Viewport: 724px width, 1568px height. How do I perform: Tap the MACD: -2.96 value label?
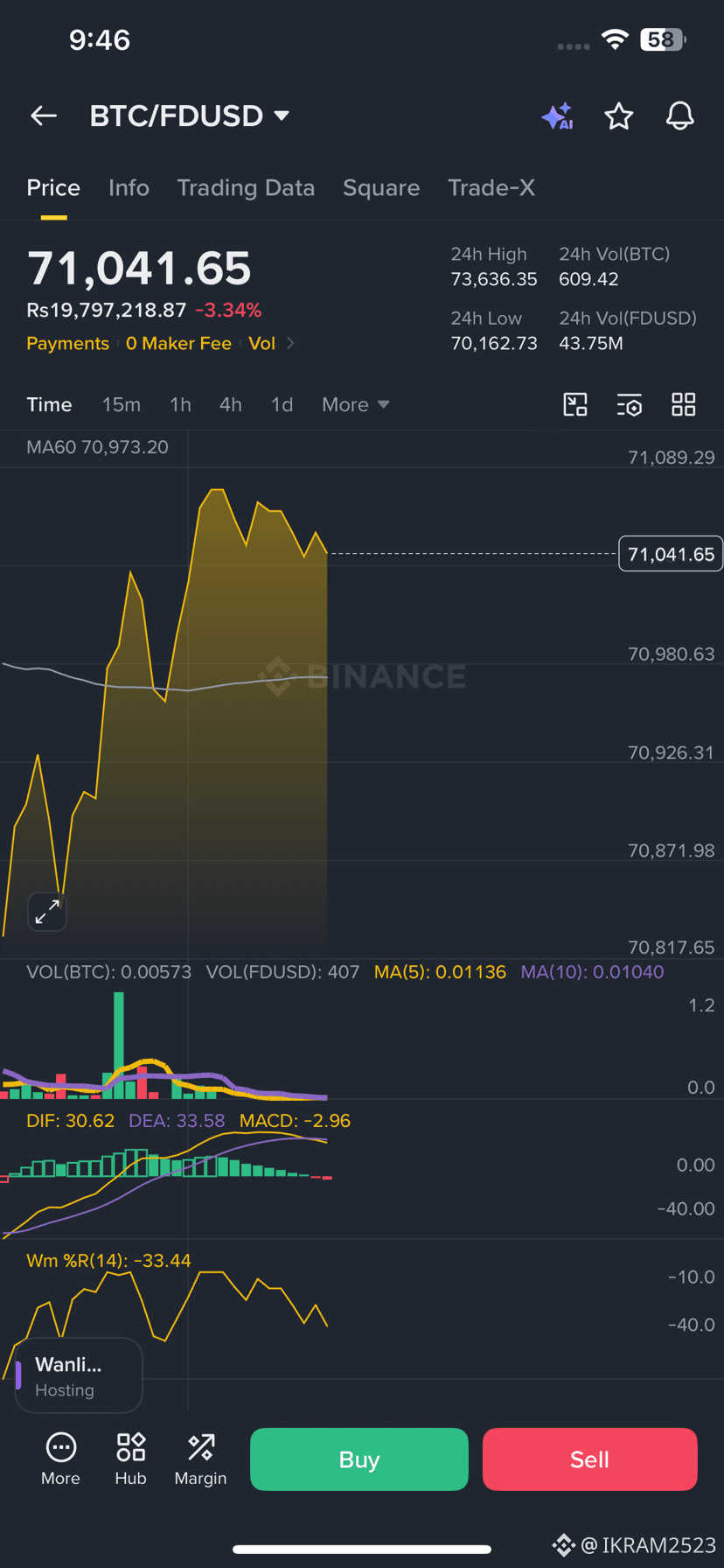295,1121
